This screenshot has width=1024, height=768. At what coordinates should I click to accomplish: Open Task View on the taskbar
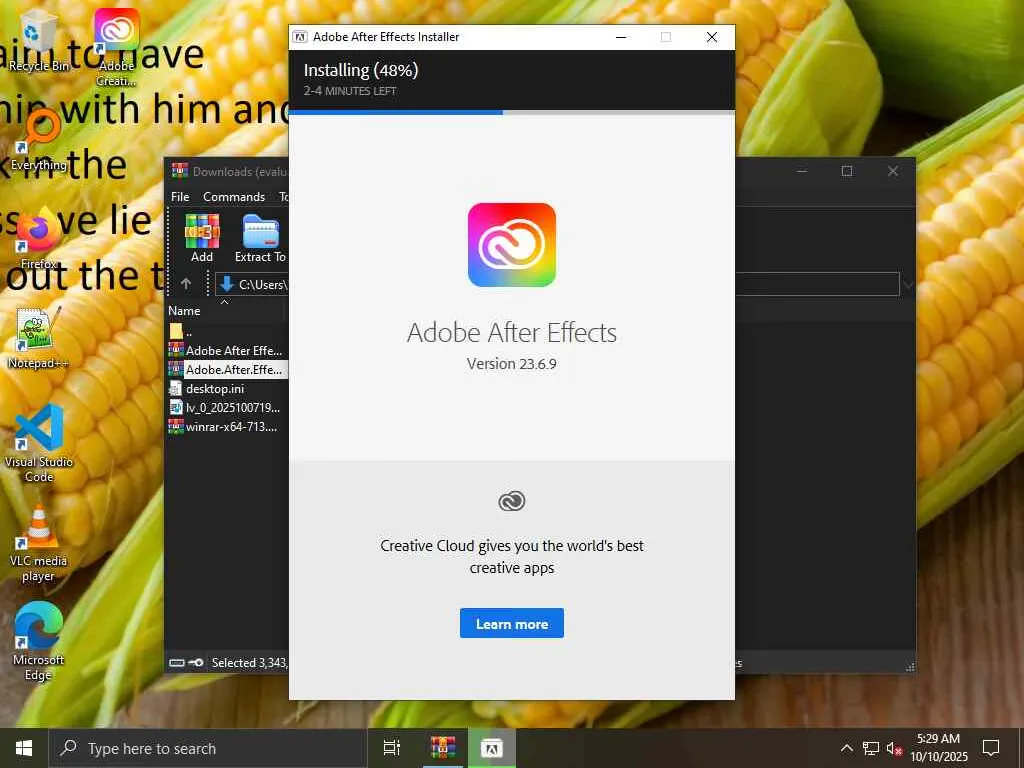(392, 748)
